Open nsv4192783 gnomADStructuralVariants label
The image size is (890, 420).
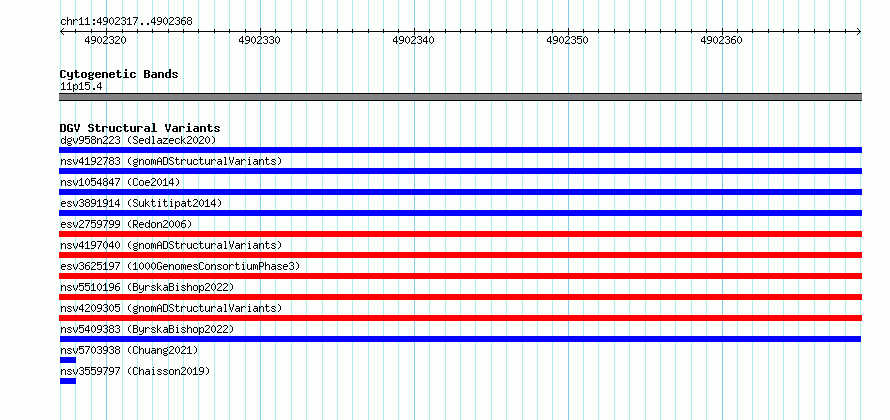coord(171,161)
